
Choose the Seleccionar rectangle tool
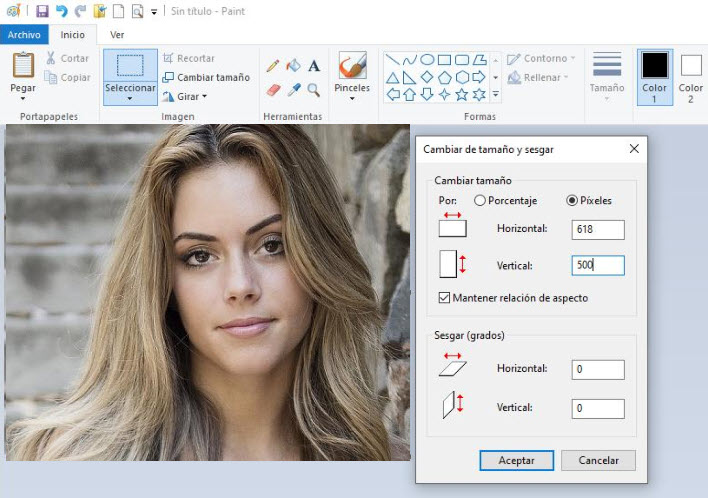(130, 65)
